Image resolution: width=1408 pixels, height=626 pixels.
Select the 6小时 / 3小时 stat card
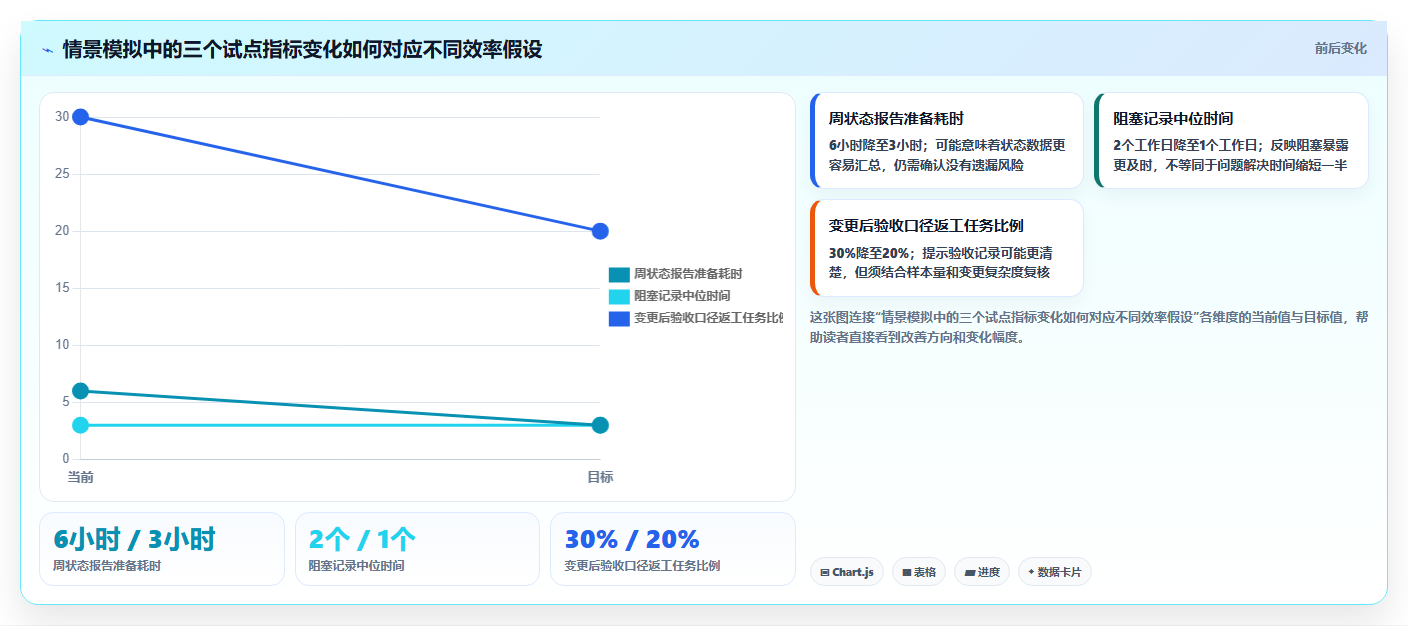pyautogui.click(x=162, y=549)
